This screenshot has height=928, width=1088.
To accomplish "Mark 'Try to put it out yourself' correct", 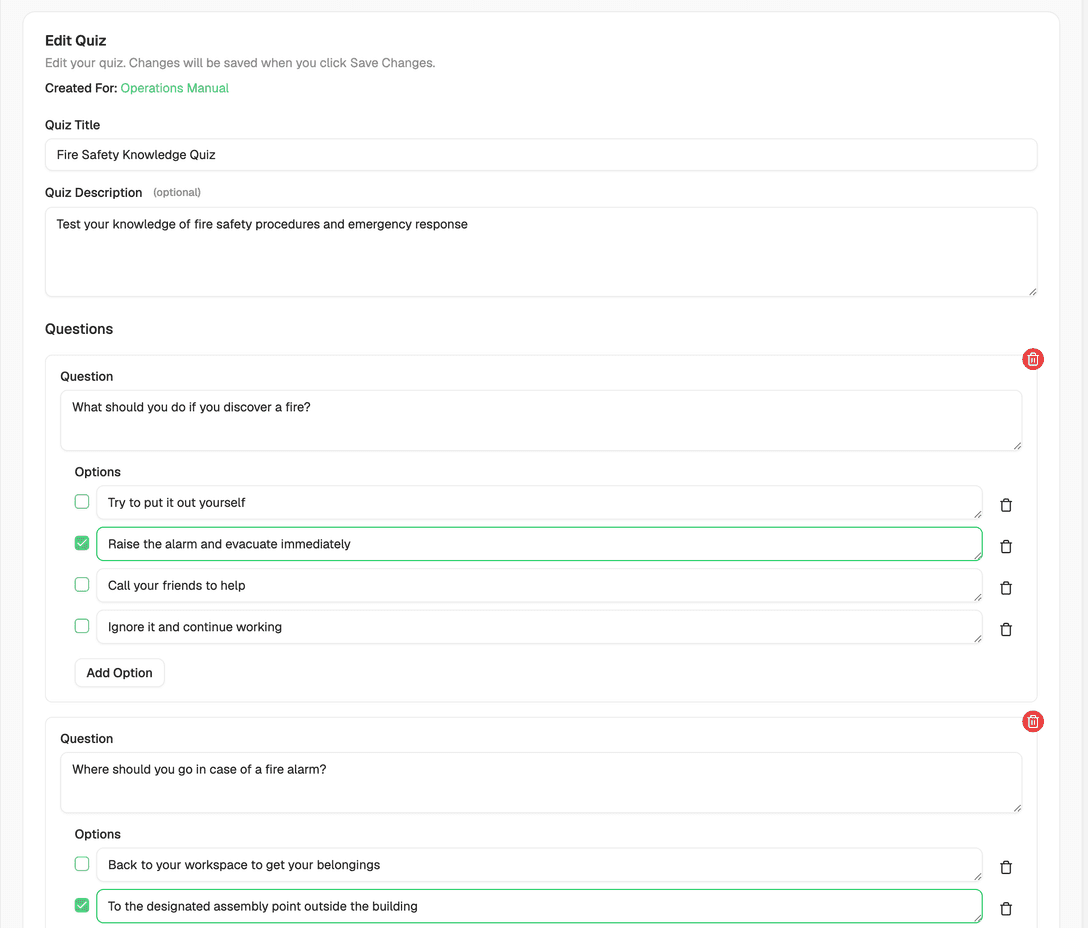I will 82,501.
